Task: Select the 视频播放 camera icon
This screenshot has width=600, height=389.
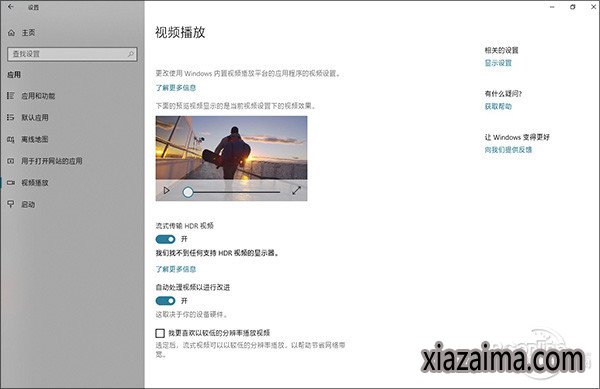Action: coord(11,183)
